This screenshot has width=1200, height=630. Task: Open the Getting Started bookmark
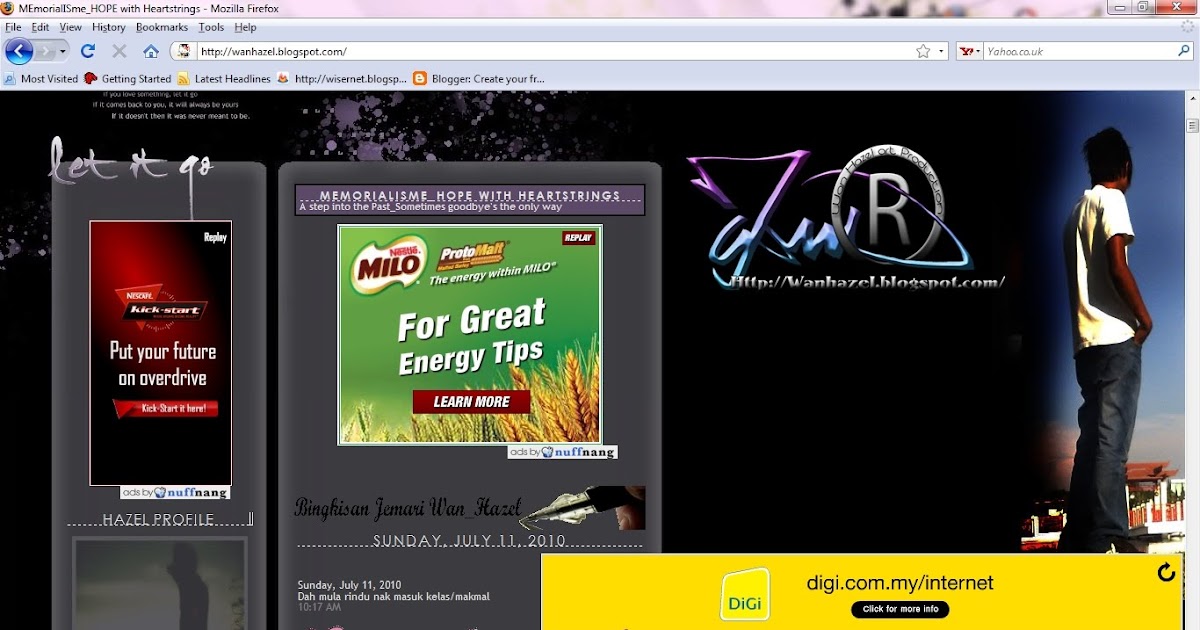click(128, 78)
